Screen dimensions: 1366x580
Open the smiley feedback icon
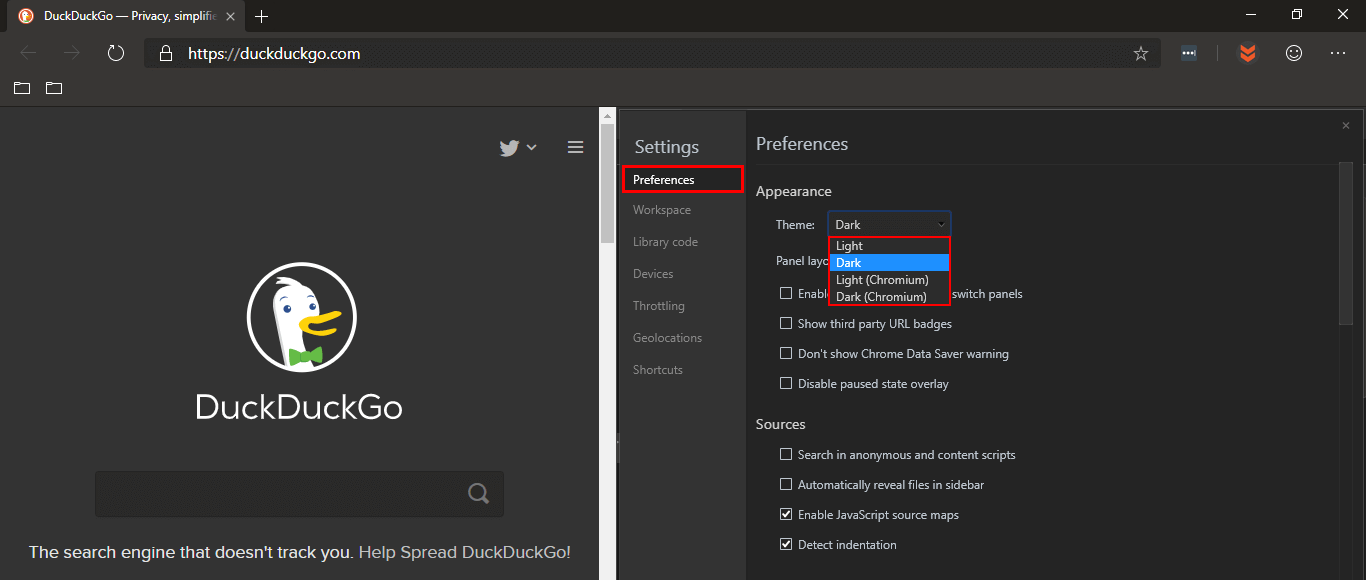pyautogui.click(x=1294, y=53)
